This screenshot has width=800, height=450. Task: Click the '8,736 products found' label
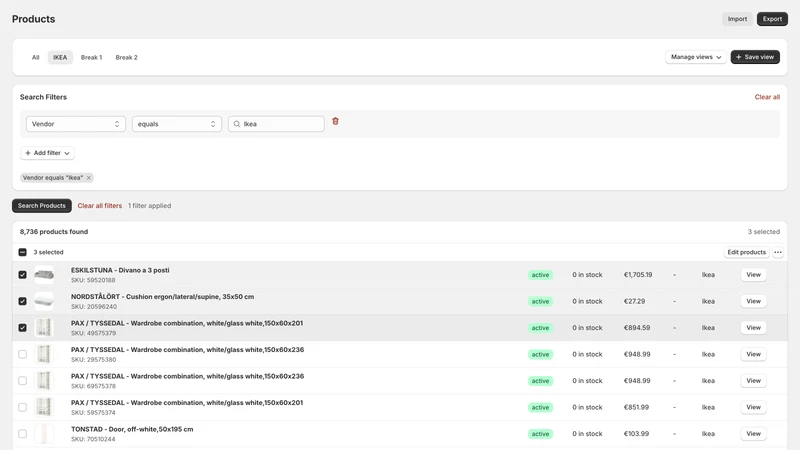54,232
